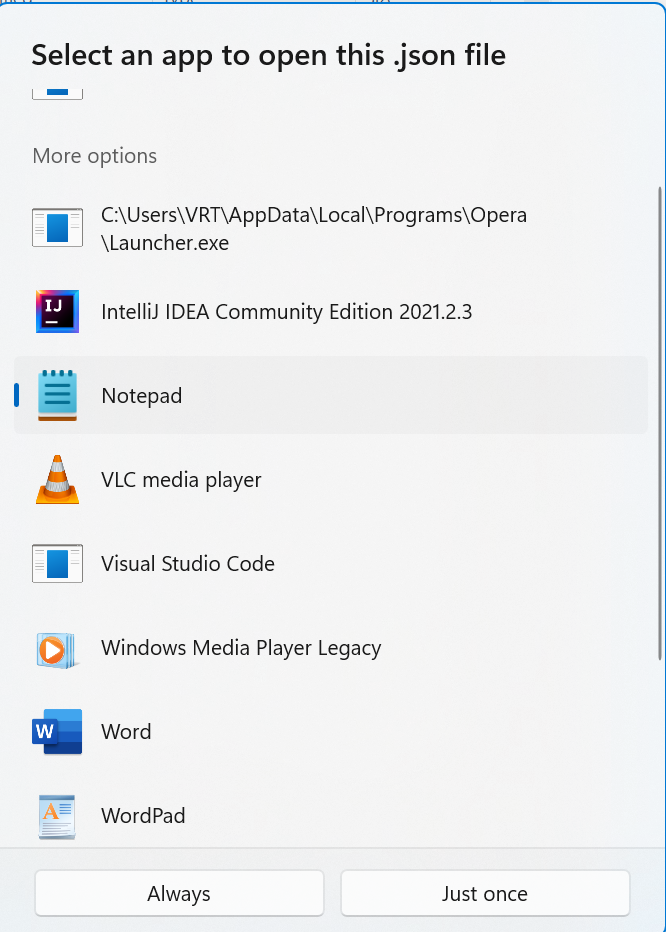
Task: Click the WordPad app icon
Action: 57,816
